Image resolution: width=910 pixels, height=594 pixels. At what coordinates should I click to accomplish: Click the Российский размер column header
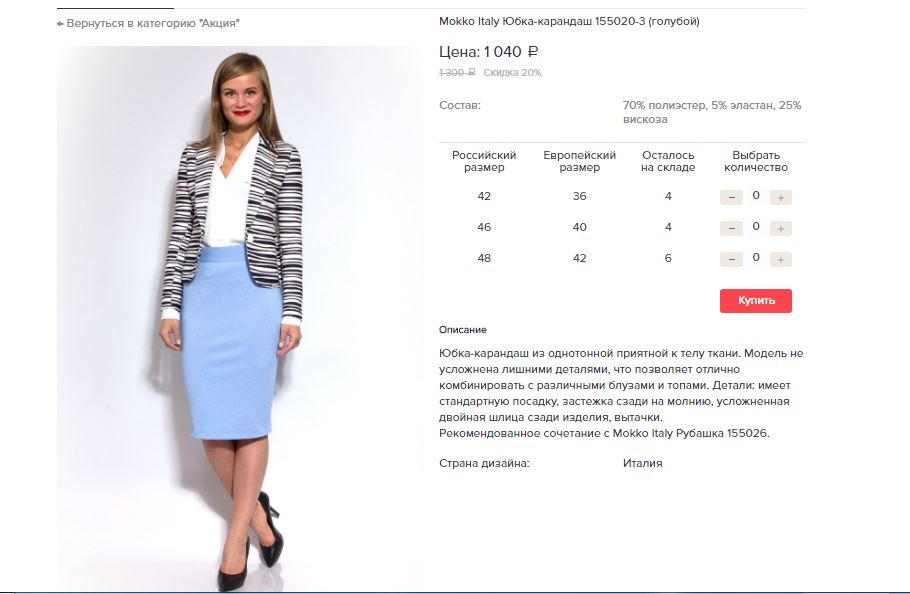[484, 161]
